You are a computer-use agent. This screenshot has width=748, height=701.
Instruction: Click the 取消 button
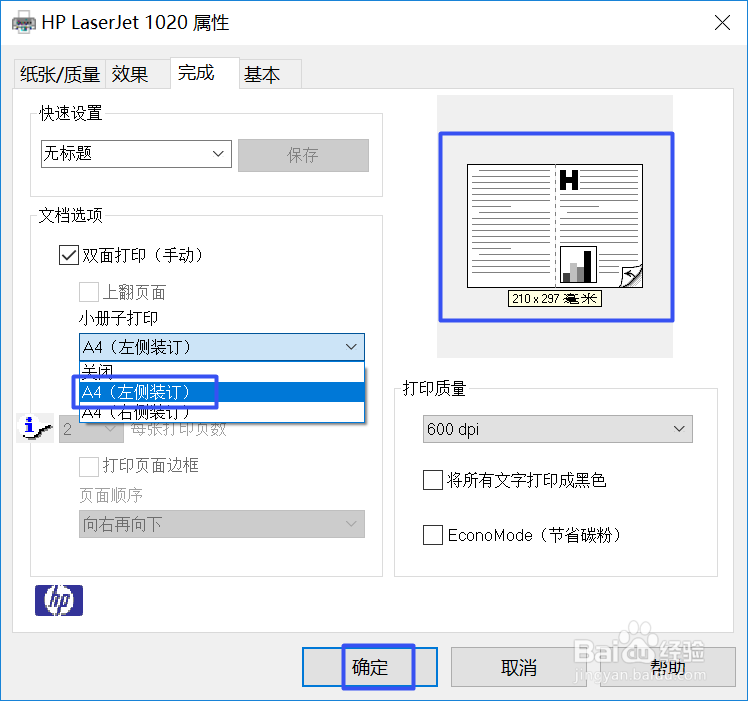[x=519, y=667]
